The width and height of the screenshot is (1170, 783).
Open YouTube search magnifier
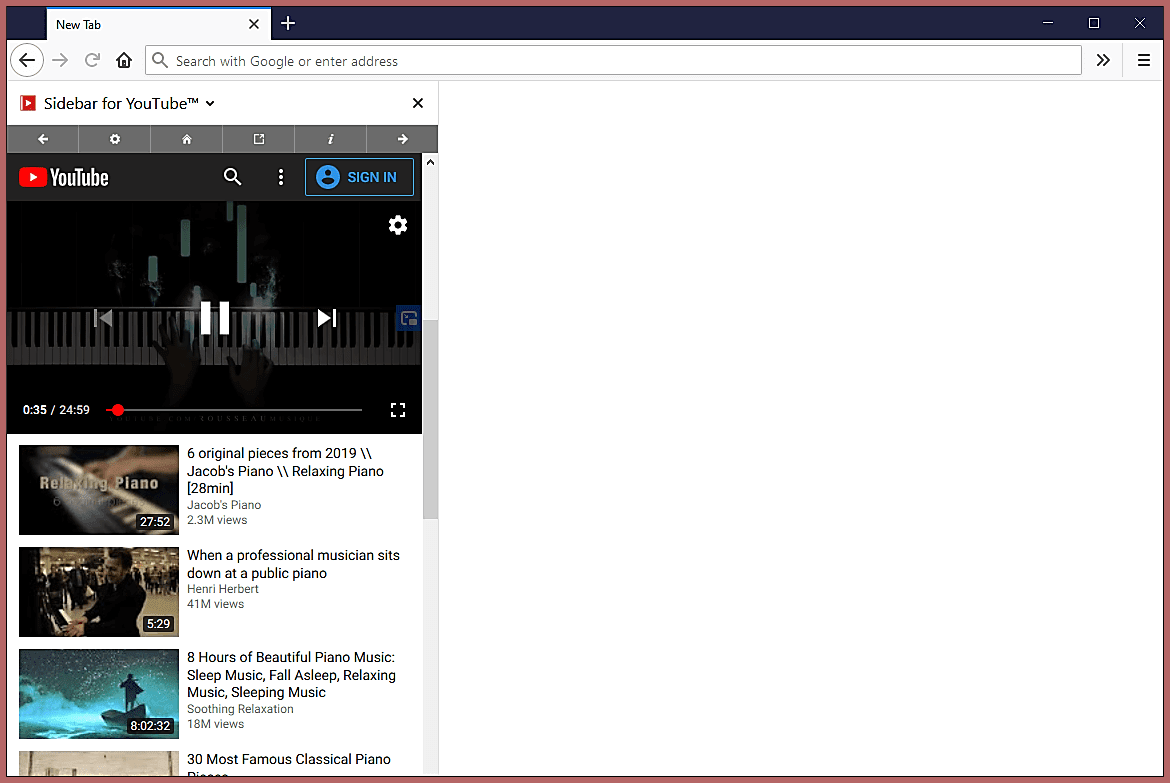(x=232, y=177)
